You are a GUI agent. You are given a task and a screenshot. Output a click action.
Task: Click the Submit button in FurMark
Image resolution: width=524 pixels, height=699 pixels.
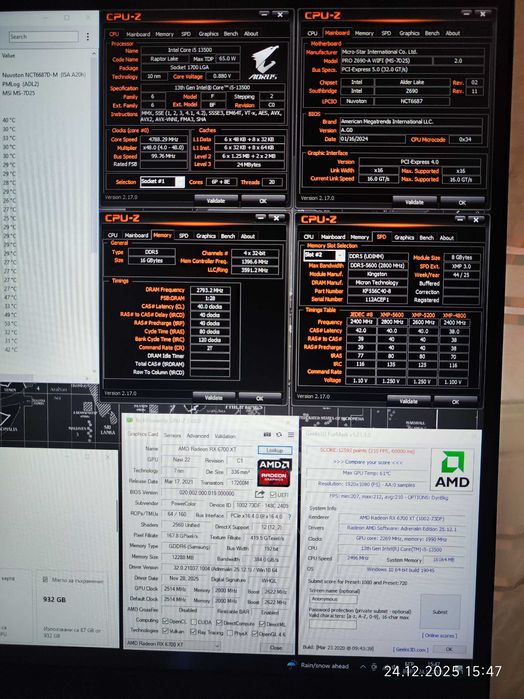tap(440, 612)
